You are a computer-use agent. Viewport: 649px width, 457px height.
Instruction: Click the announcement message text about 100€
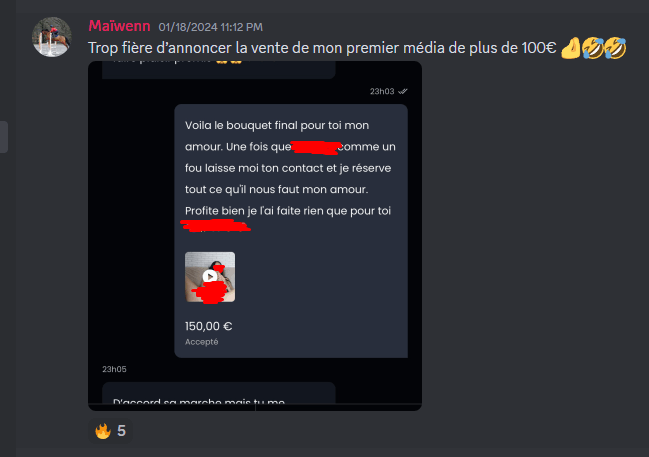[322, 48]
